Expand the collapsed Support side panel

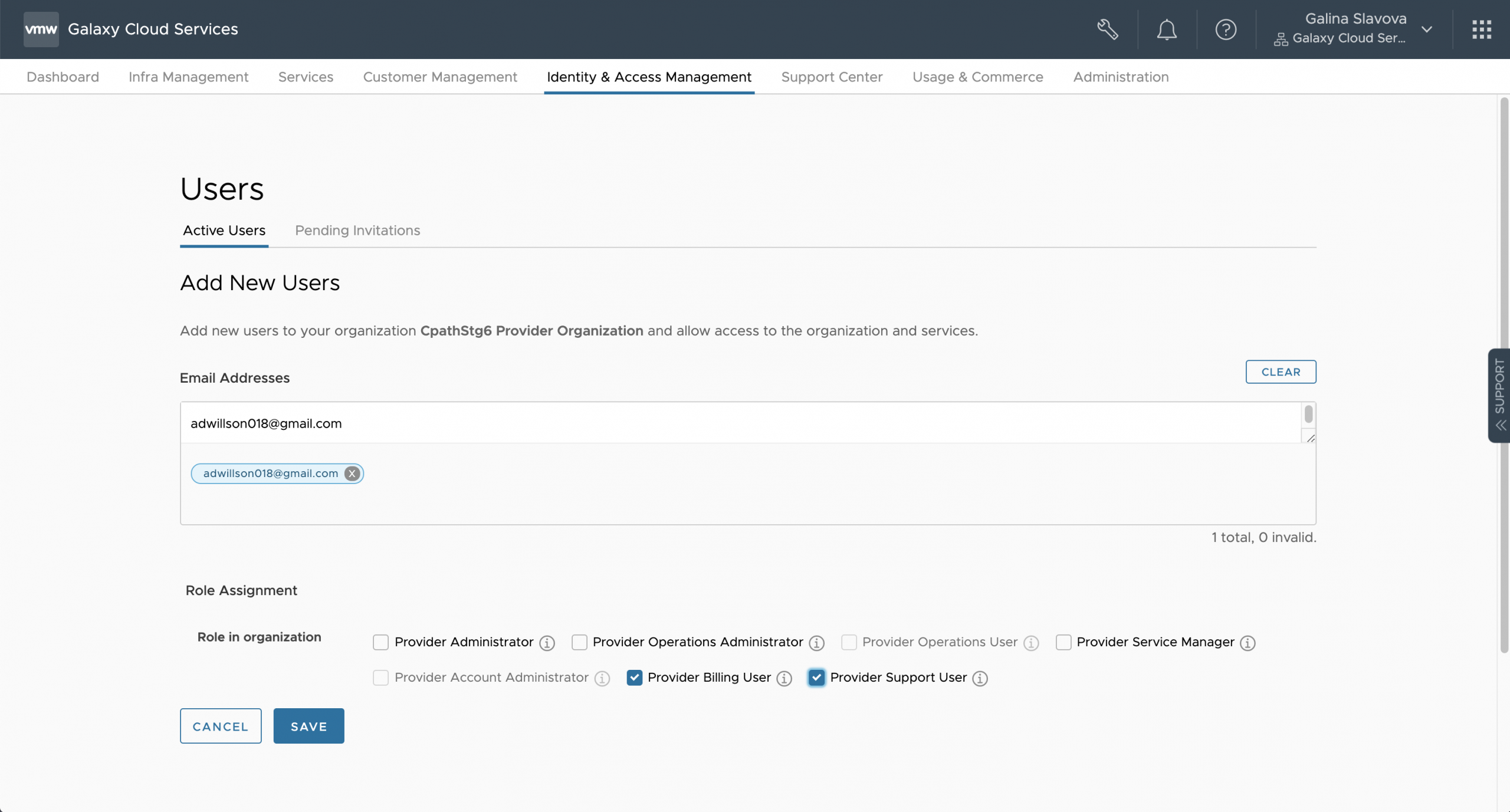coord(1499,395)
